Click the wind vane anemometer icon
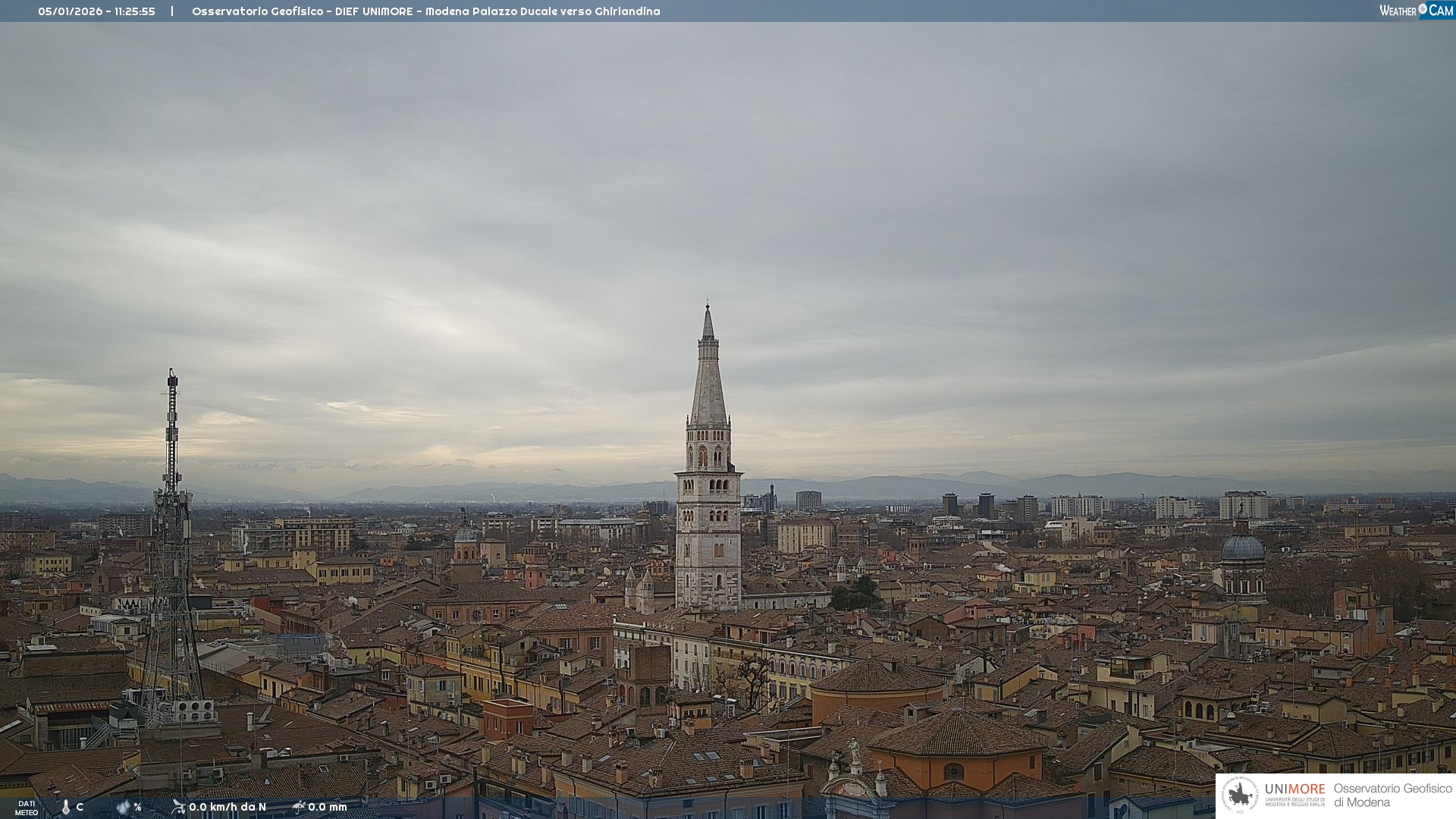 [x=178, y=807]
